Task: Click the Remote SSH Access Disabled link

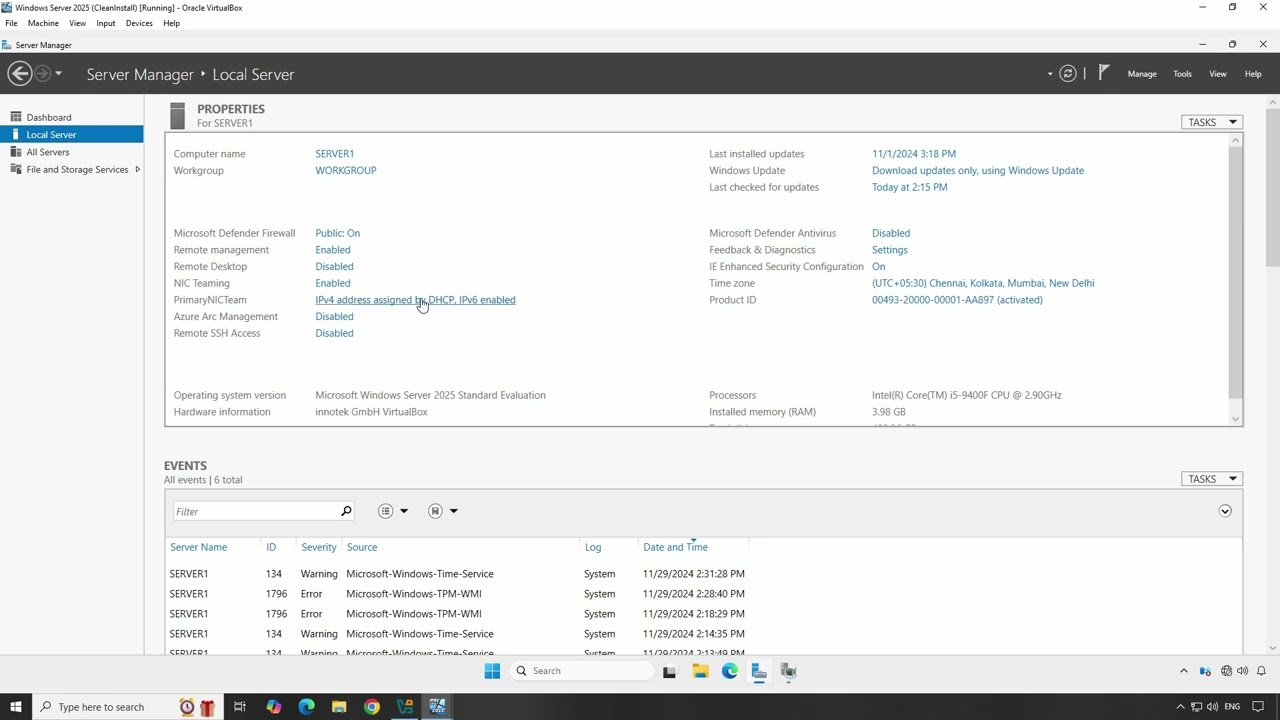Action: [x=334, y=334]
